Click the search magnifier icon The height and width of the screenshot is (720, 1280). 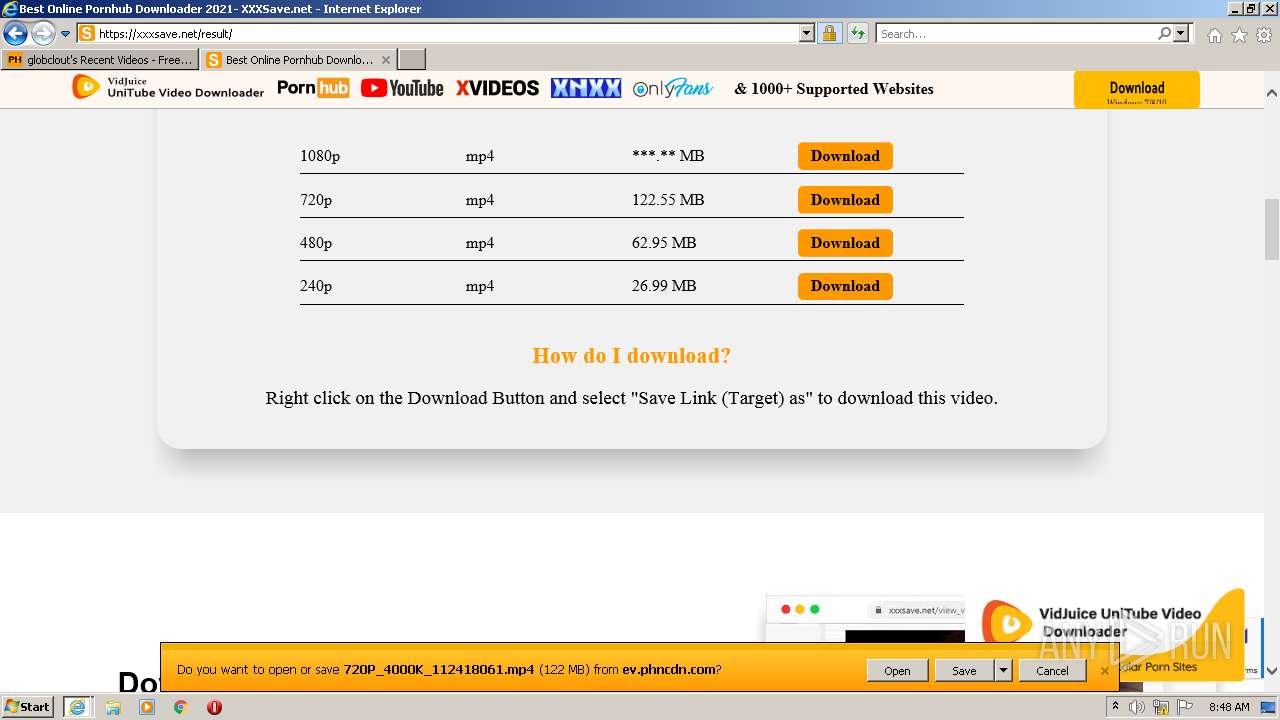(x=1164, y=33)
